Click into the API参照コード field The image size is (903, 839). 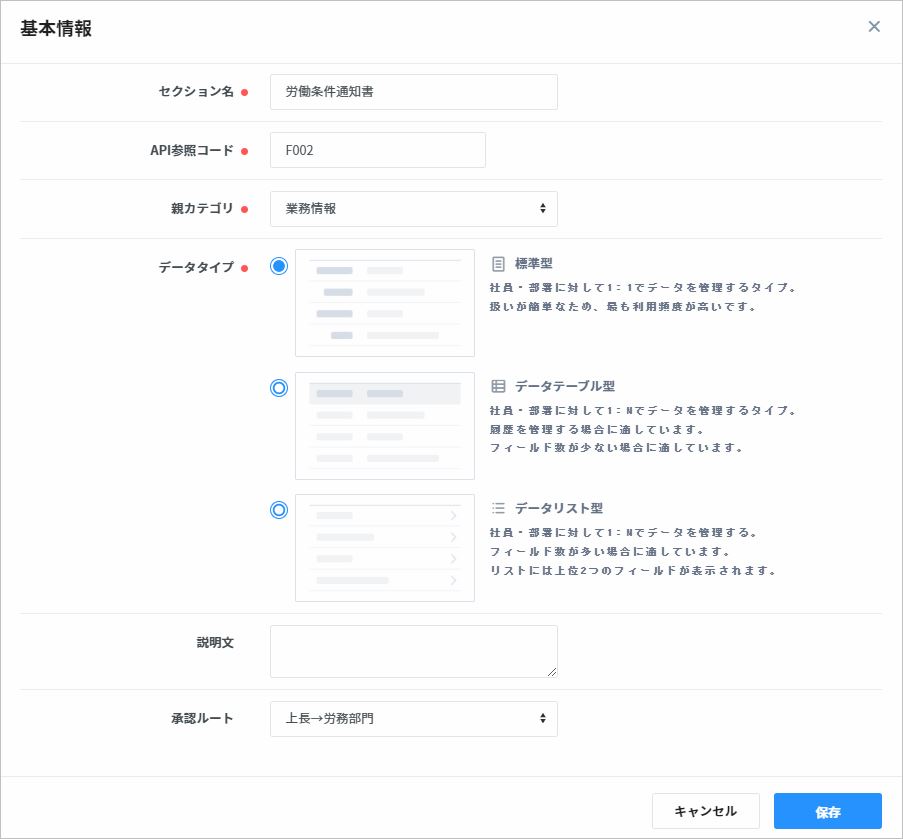pyautogui.click(x=377, y=150)
